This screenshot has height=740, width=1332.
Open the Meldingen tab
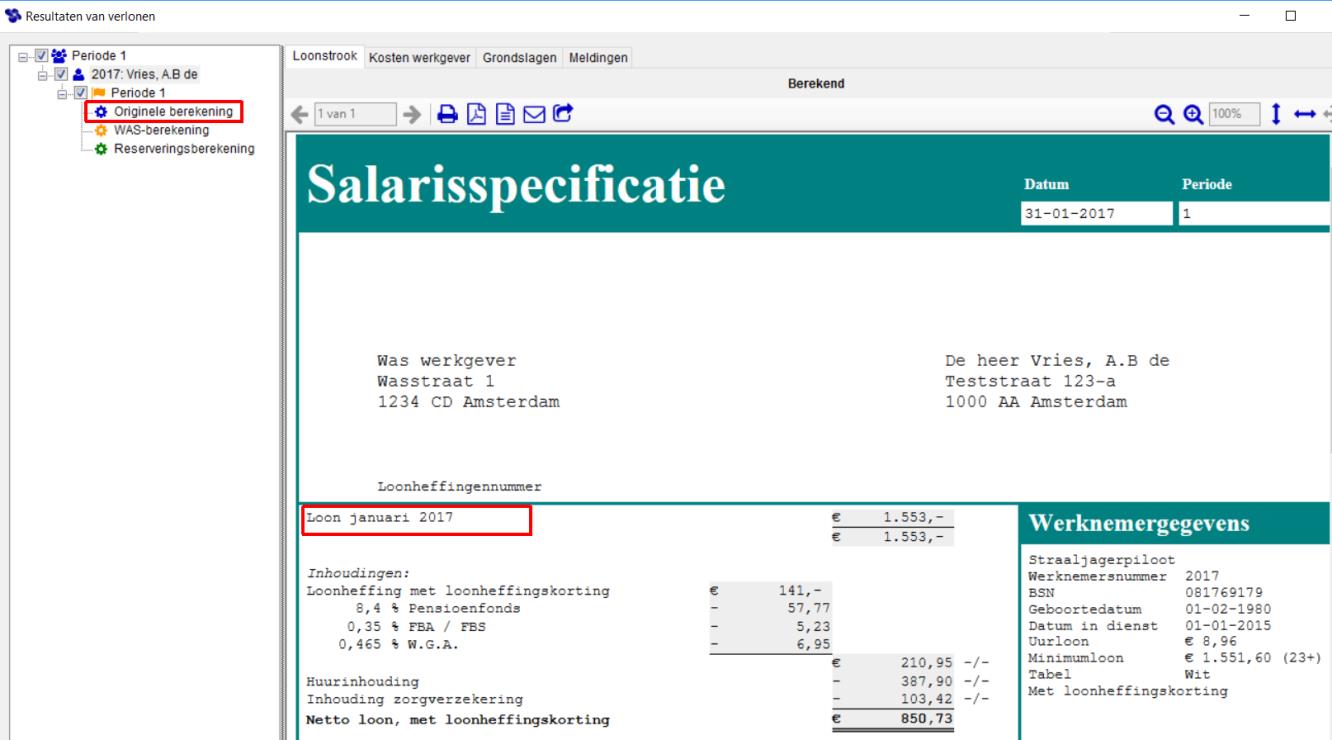[598, 58]
